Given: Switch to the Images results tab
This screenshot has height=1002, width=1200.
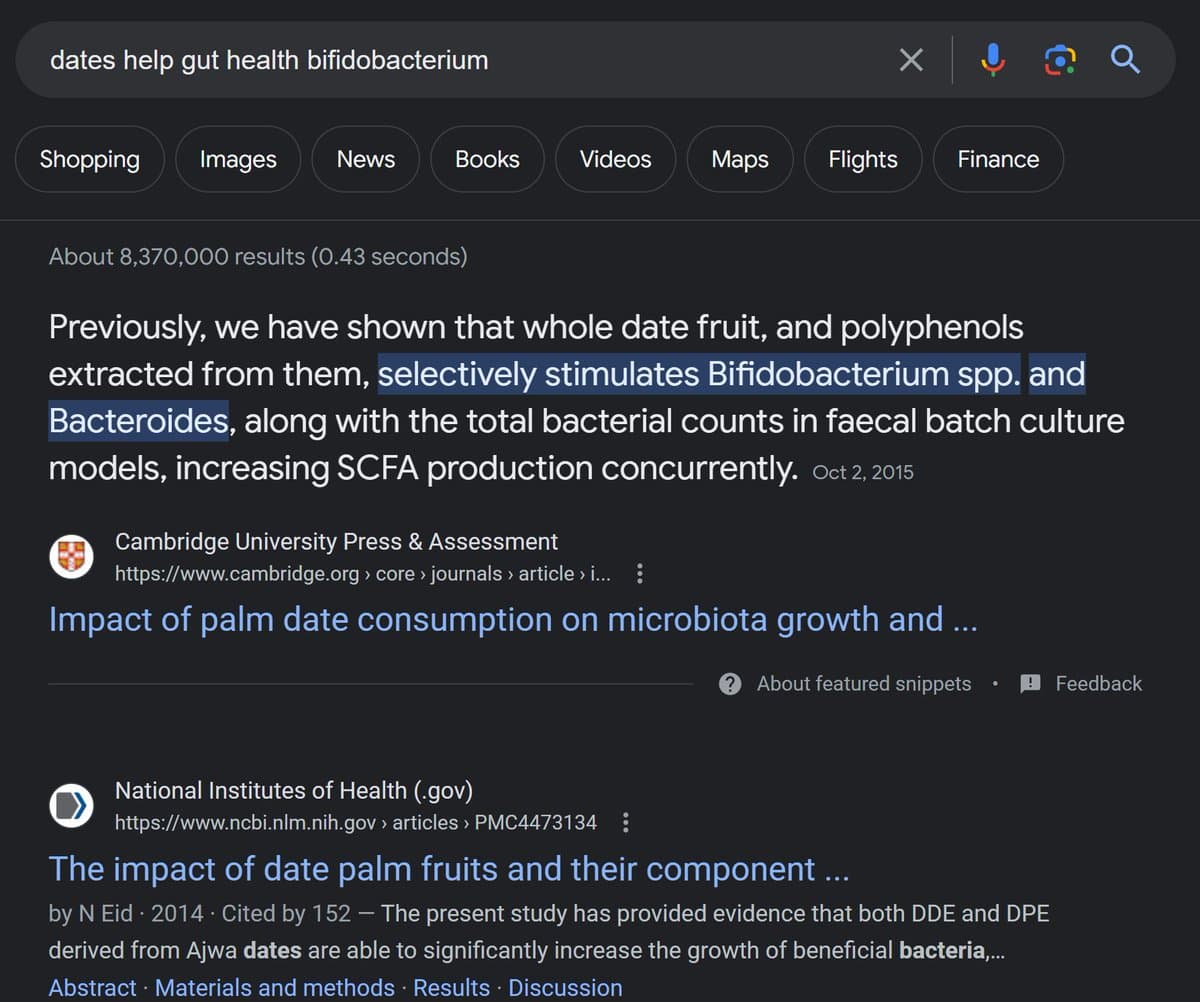Looking at the screenshot, I should point(237,159).
